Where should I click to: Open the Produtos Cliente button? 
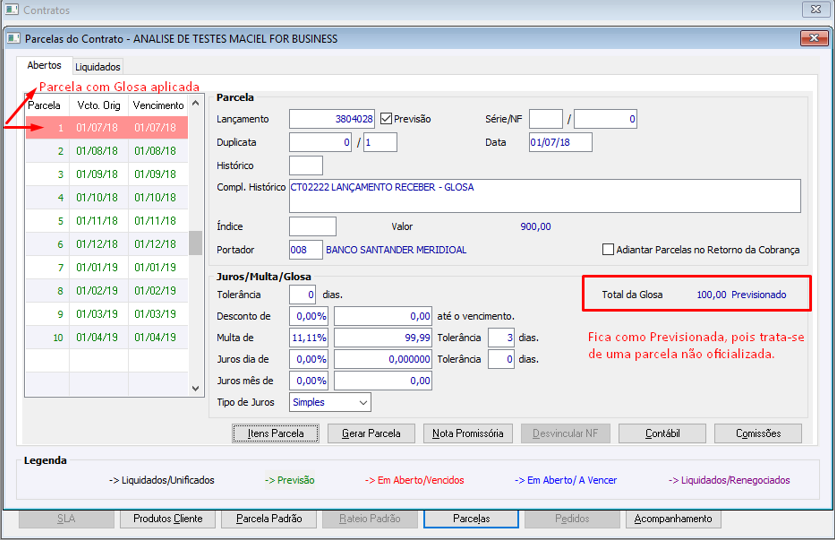point(168,519)
